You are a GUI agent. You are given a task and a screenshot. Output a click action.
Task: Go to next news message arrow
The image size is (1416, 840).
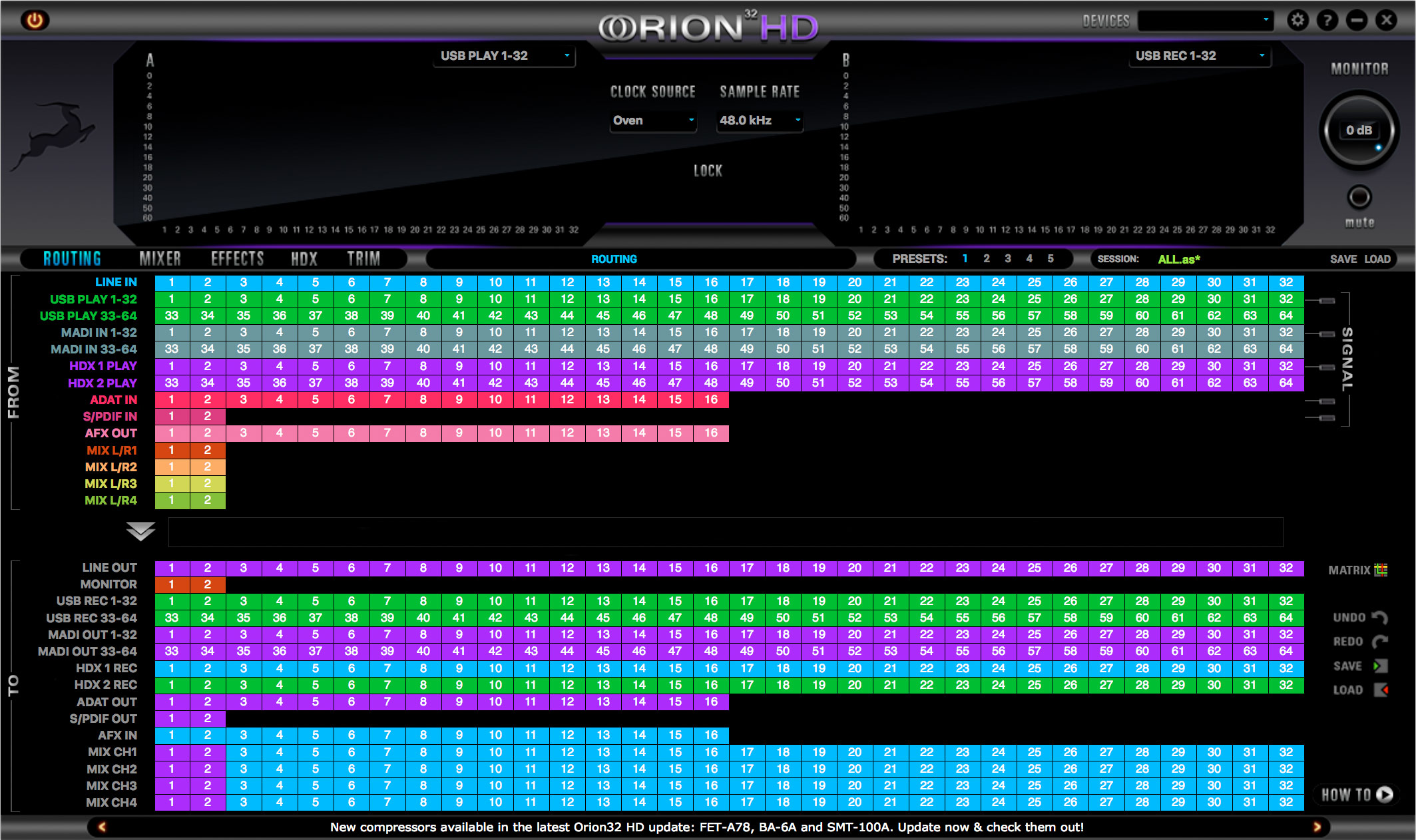coord(1317,827)
